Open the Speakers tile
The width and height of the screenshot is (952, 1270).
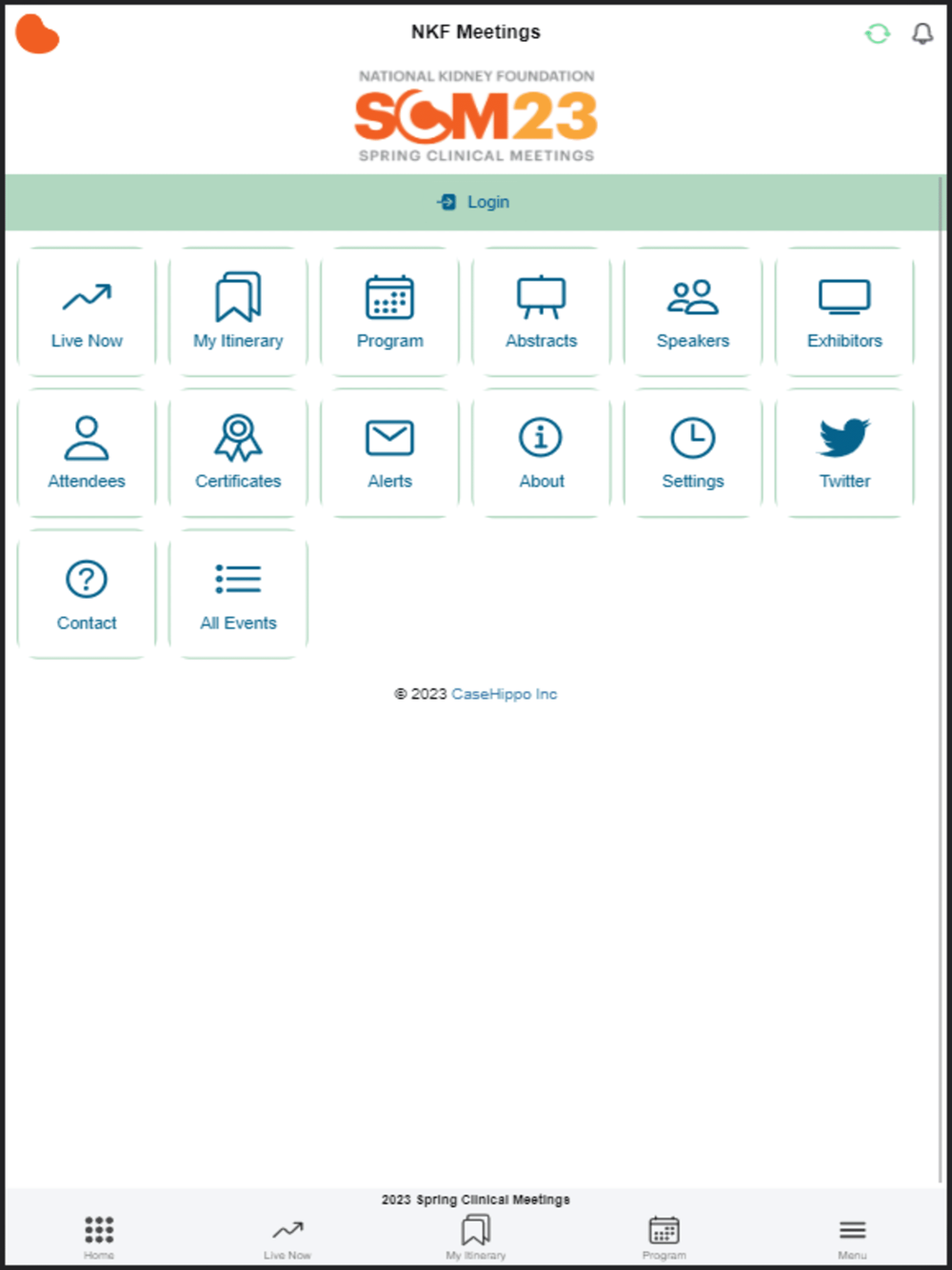tap(693, 312)
